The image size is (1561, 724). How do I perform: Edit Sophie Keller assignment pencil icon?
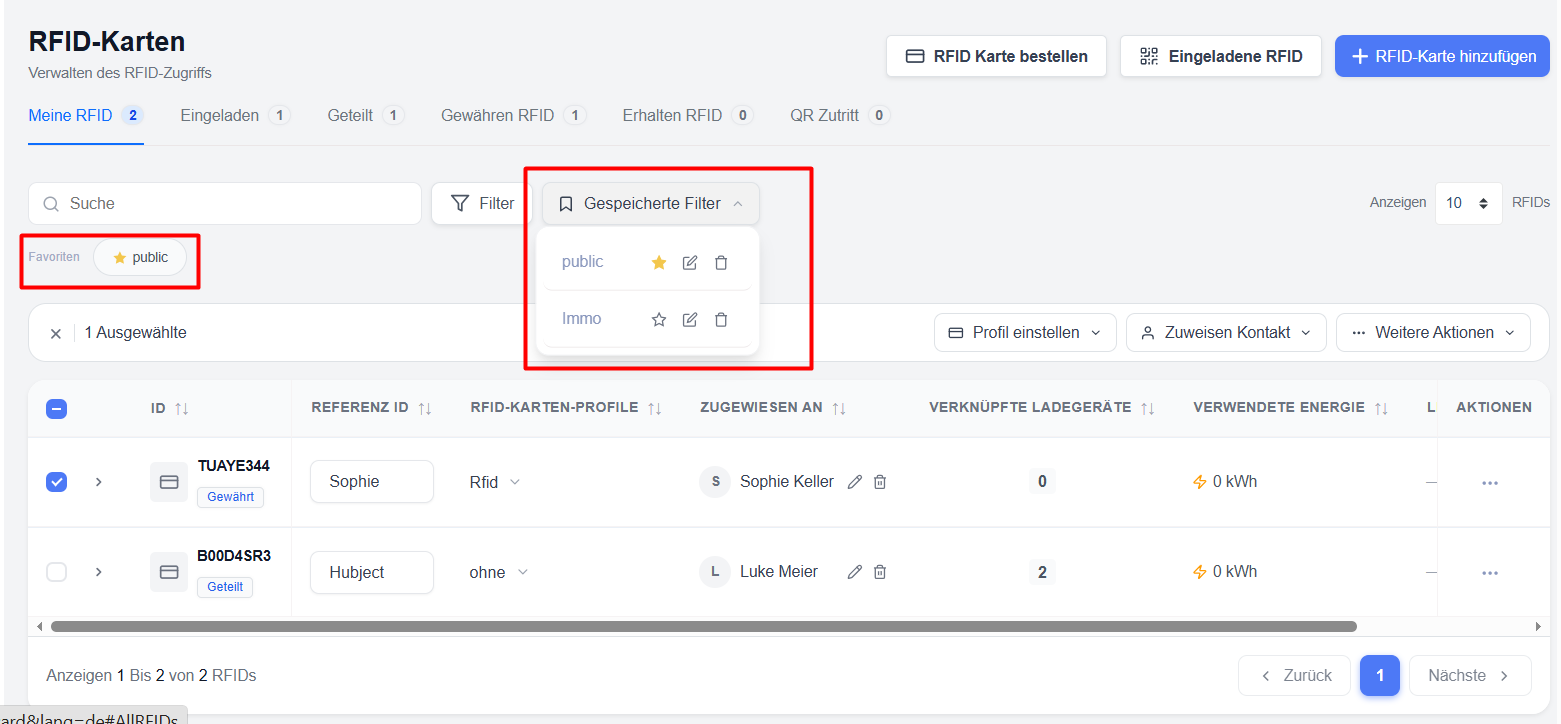tap(855, 482)
